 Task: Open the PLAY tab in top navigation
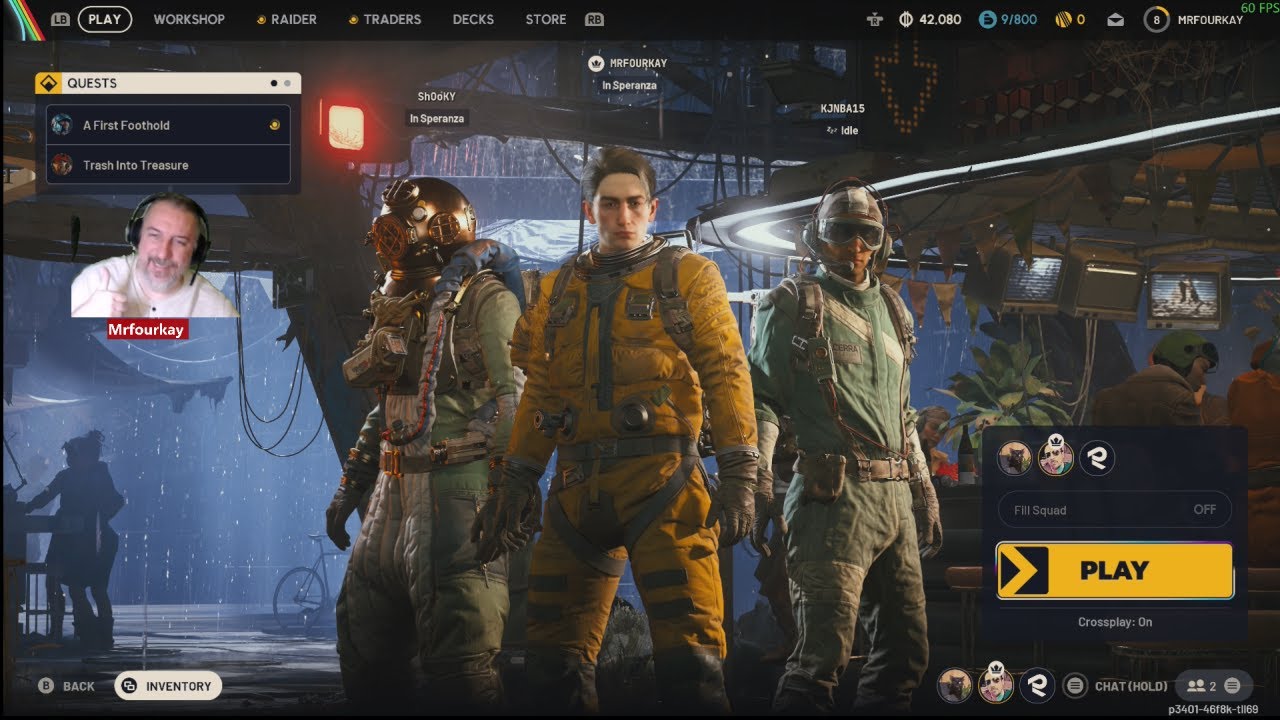104,19
